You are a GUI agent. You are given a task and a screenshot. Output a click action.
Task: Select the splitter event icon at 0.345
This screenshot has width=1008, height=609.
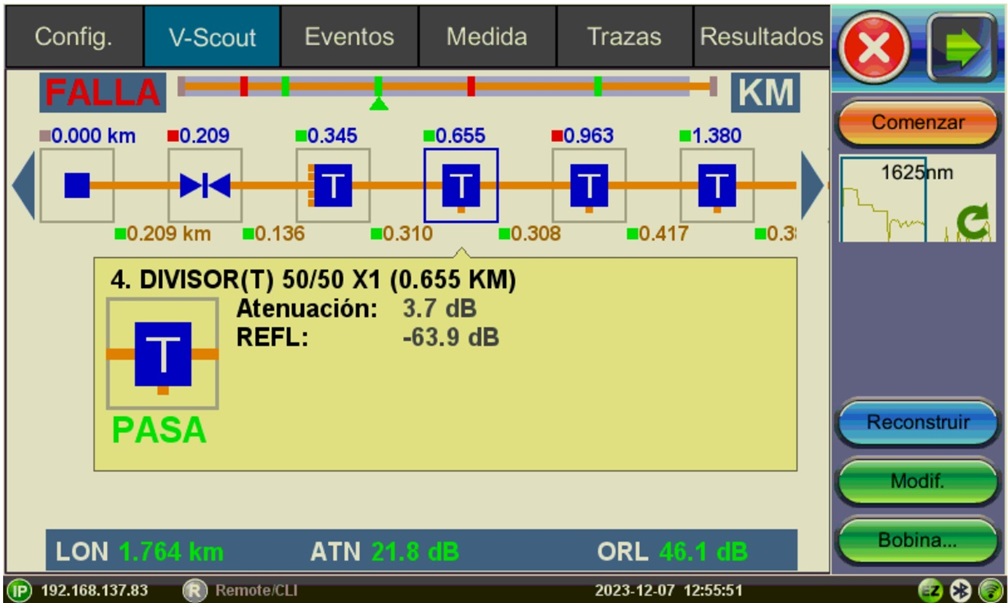click(x=333, y=185)
